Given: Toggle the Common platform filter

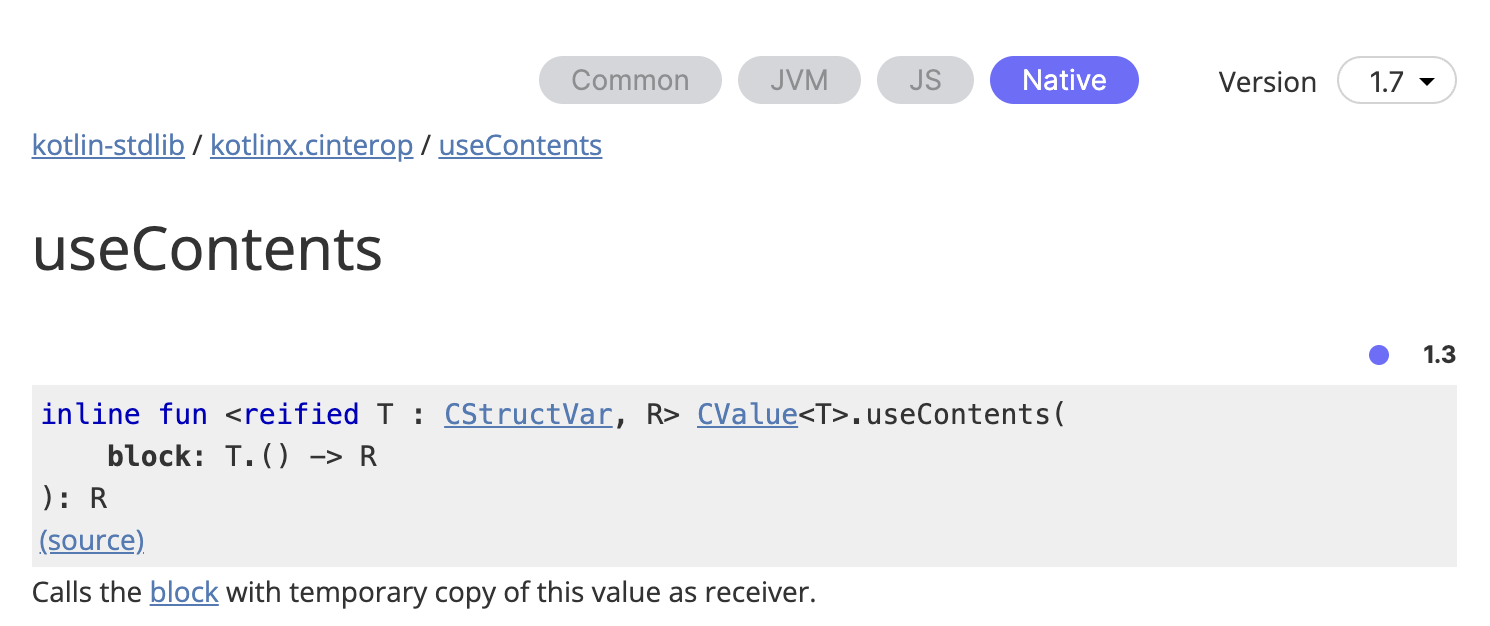Looking at the screenshot, I should click(x=630, y=80).
